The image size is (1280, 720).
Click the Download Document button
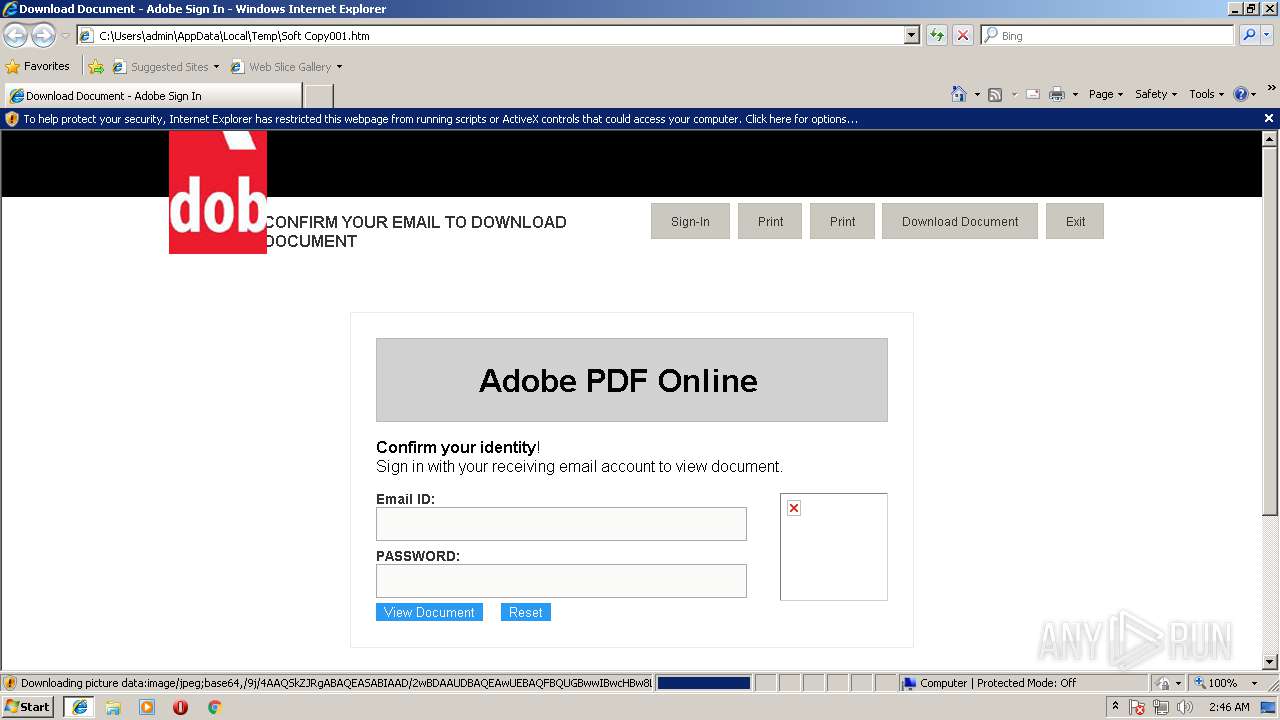(x=960, y=221)
